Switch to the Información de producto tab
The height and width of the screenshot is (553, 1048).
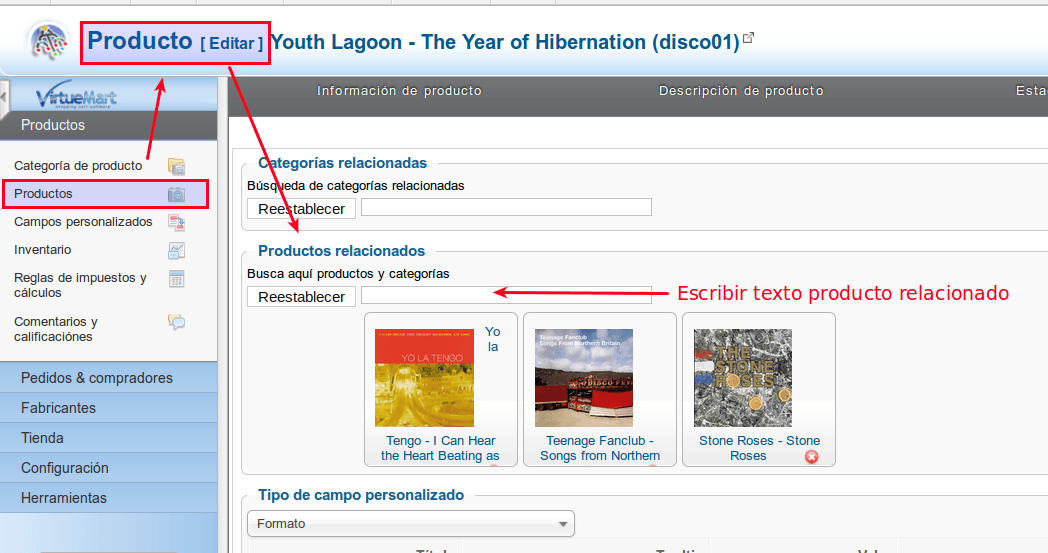click(x=399, y=91)
